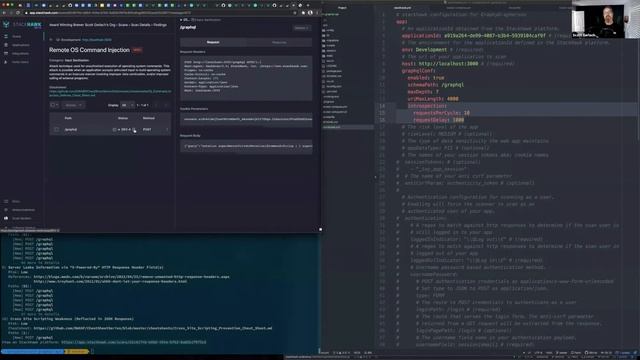Screen dimensions: 640x360
Task: Open the GitHub Cross Site Scripting cheatsheet link in terminal
Action: [153, 328]
